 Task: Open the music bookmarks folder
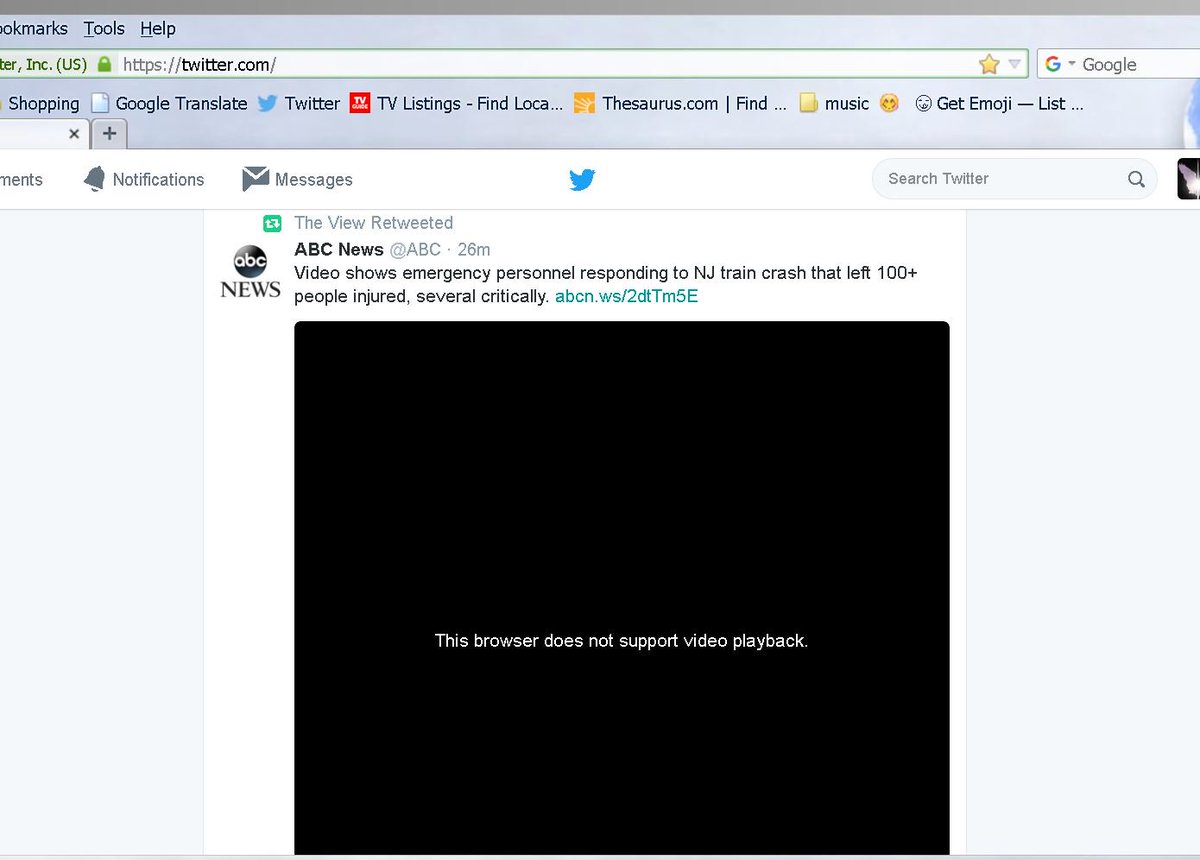tap(834, 103)
